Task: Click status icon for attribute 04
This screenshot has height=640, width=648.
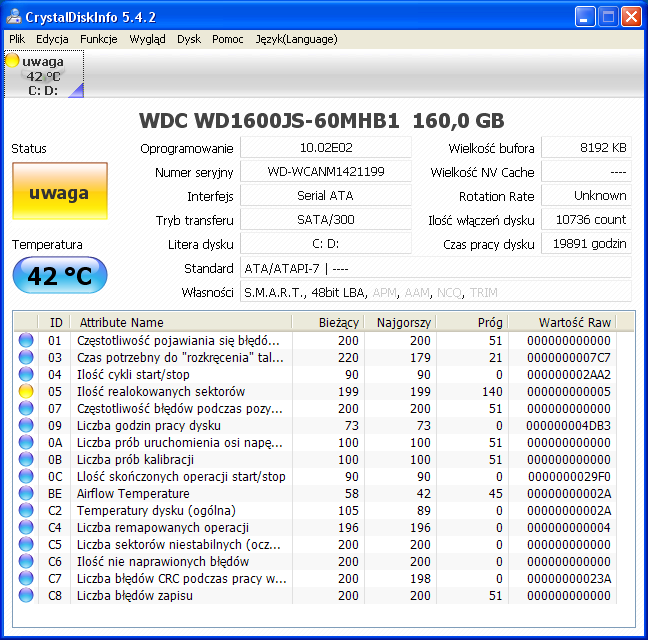Action: 26,374
